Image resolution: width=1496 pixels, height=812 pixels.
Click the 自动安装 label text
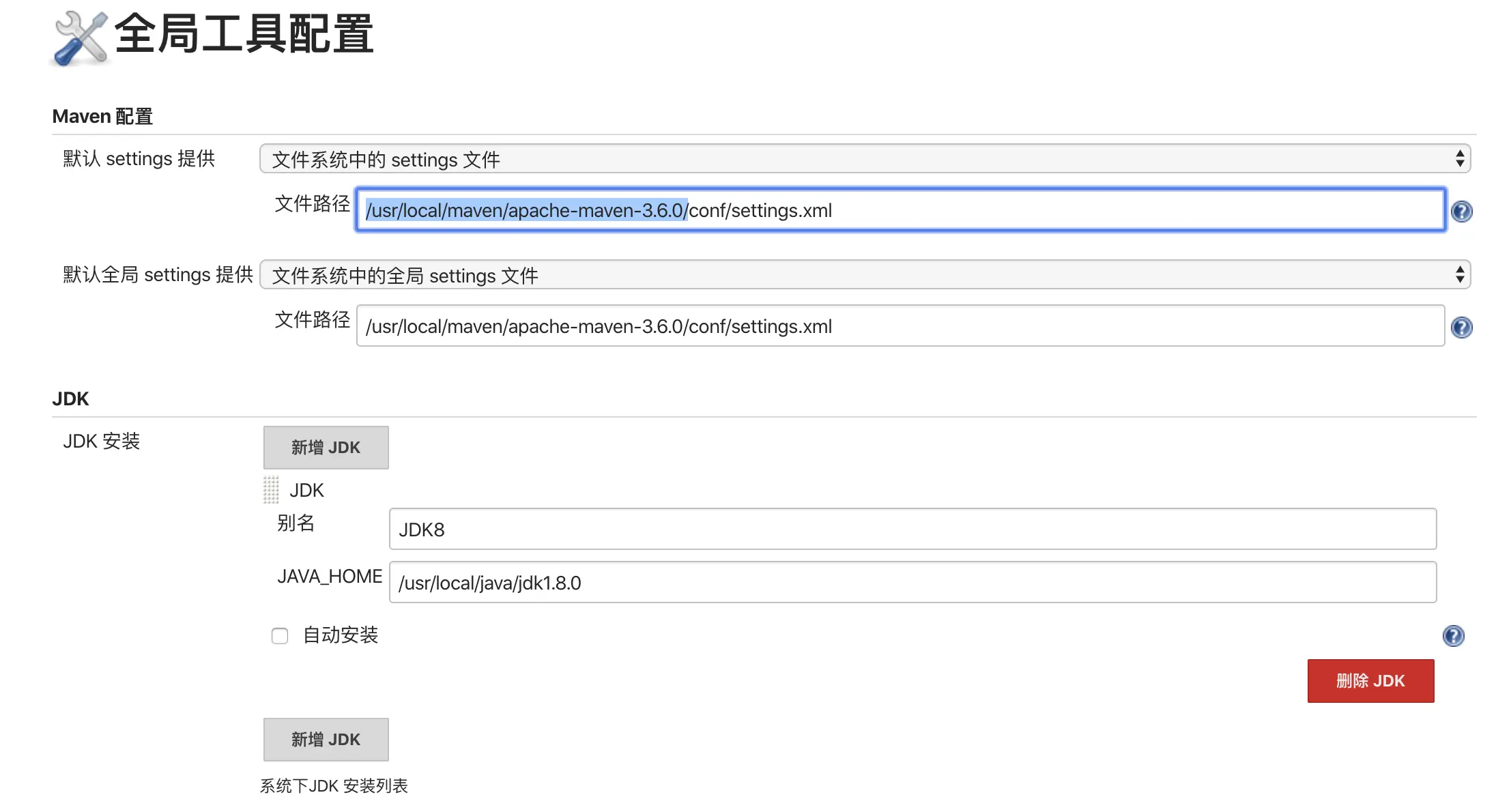click(340, 635)
